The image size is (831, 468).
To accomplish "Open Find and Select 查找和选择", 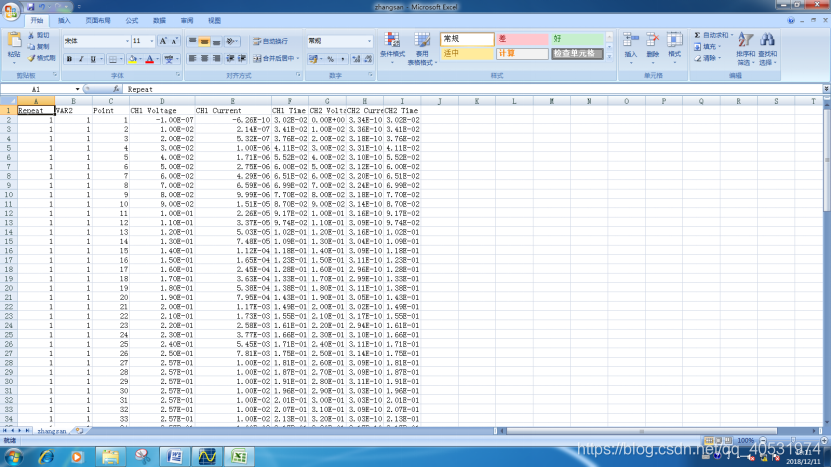I will coord(767,48).
